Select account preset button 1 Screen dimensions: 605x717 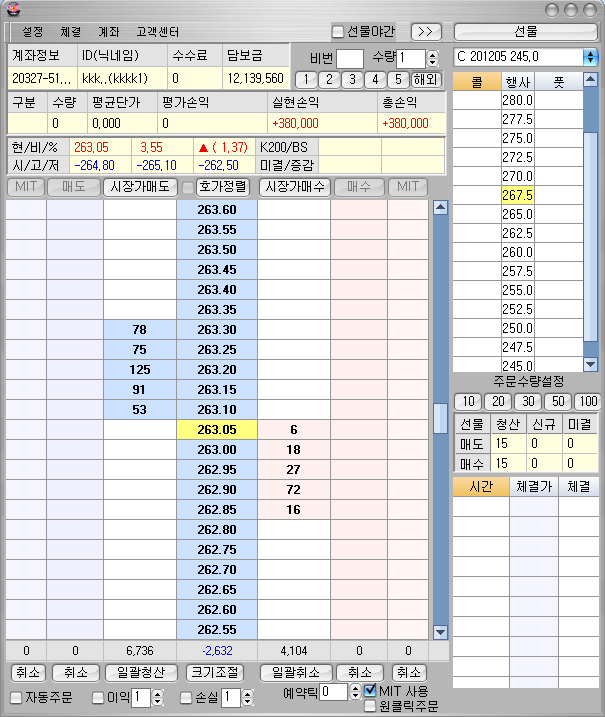click(306, 80)
